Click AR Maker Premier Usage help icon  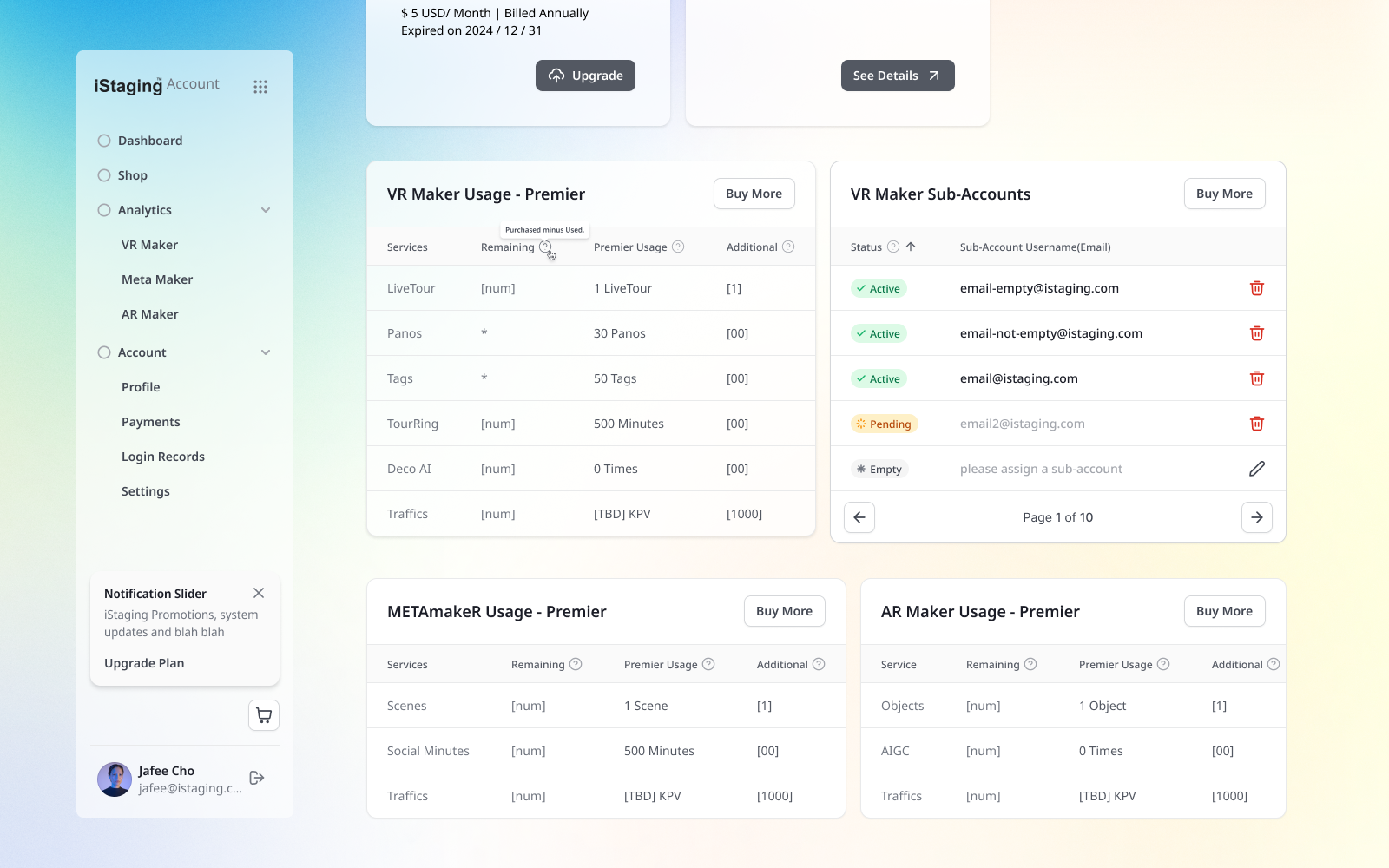point(1163,664)
